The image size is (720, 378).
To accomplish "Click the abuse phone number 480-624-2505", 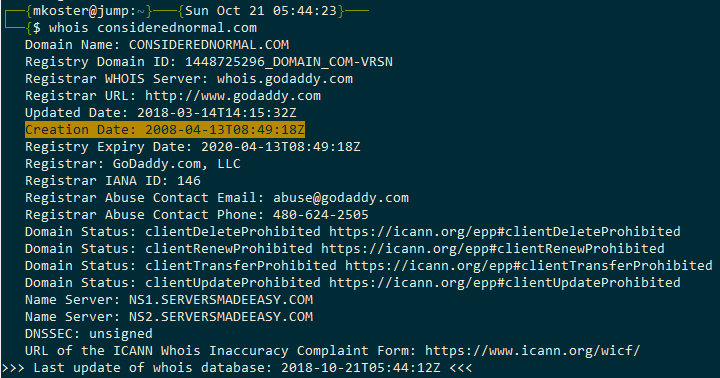I will tap(321, 215).
